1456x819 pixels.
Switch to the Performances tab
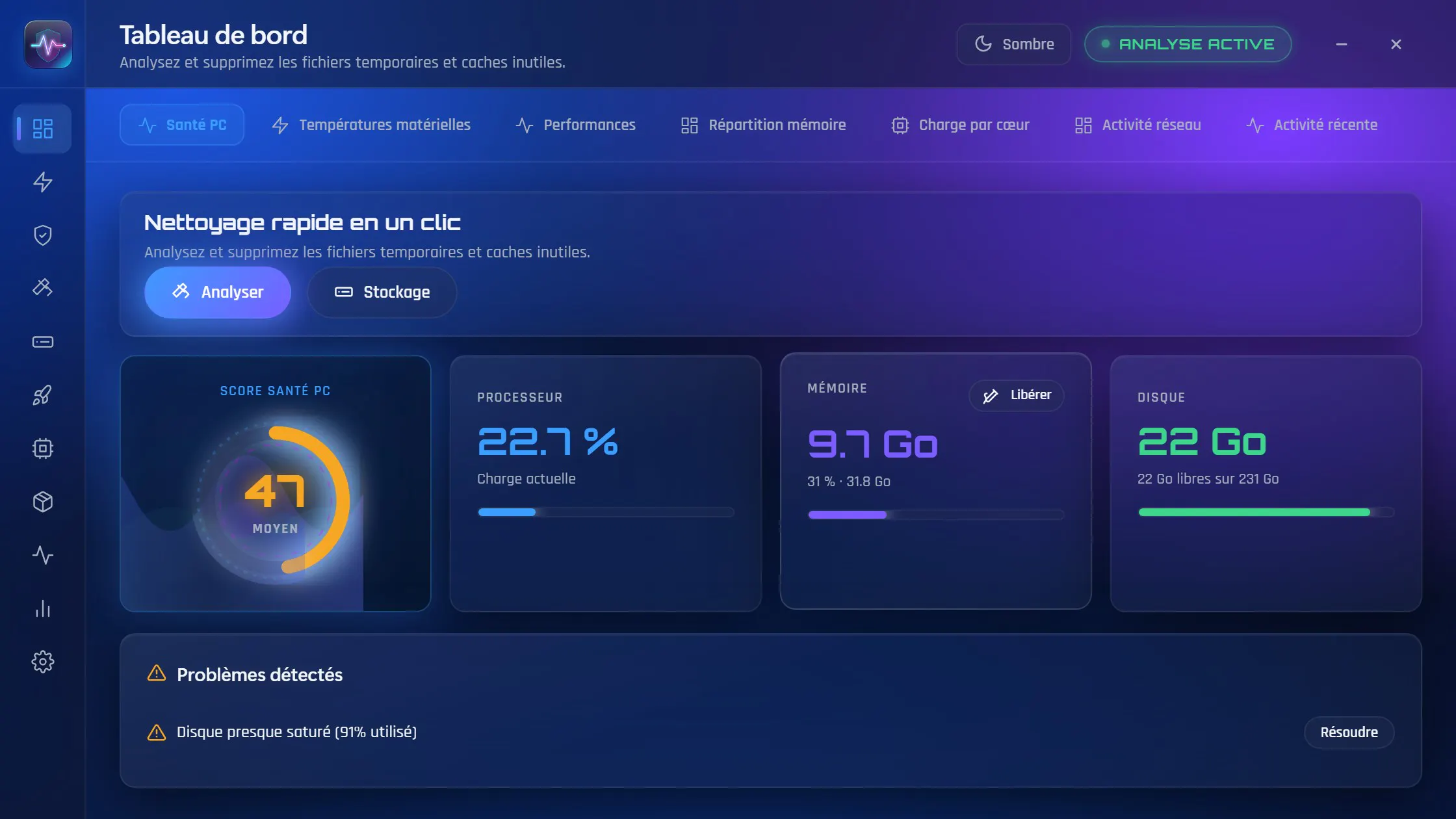click(576, 125)
